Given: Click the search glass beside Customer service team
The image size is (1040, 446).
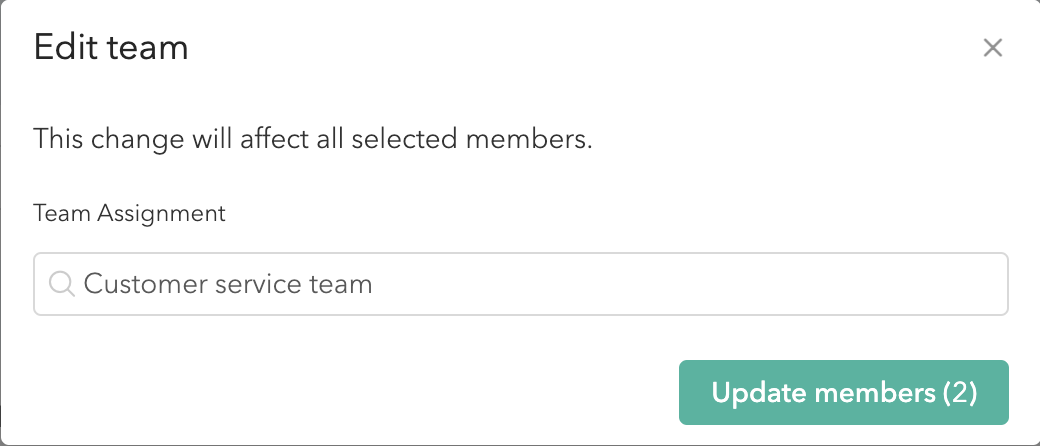Looking at the screenshot, I should 62,285.
